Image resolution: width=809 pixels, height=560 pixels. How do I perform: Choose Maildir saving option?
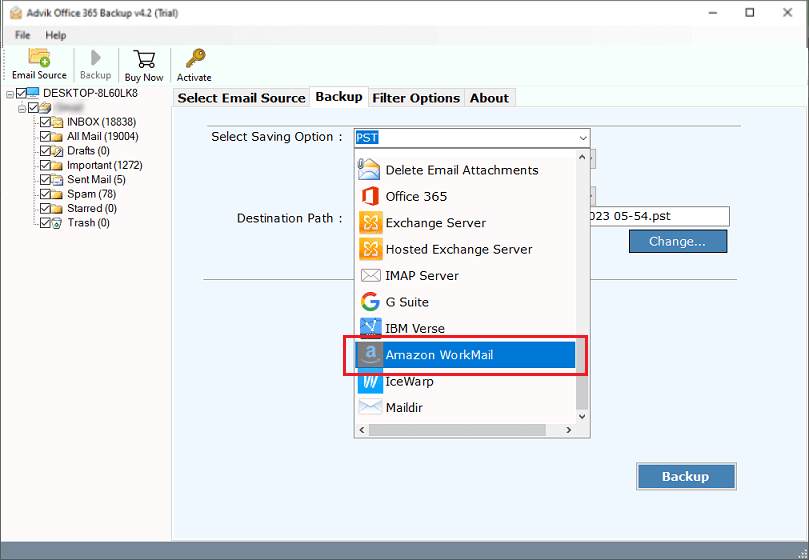tap(465, 407)
